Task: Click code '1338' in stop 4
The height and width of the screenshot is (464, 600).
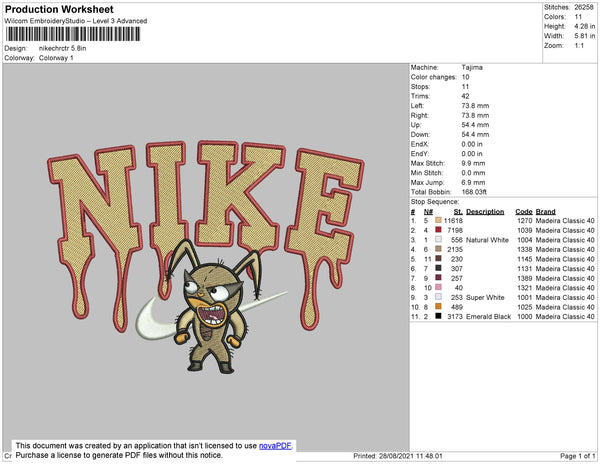Action: pyautogui.click(x=525, y=249)
